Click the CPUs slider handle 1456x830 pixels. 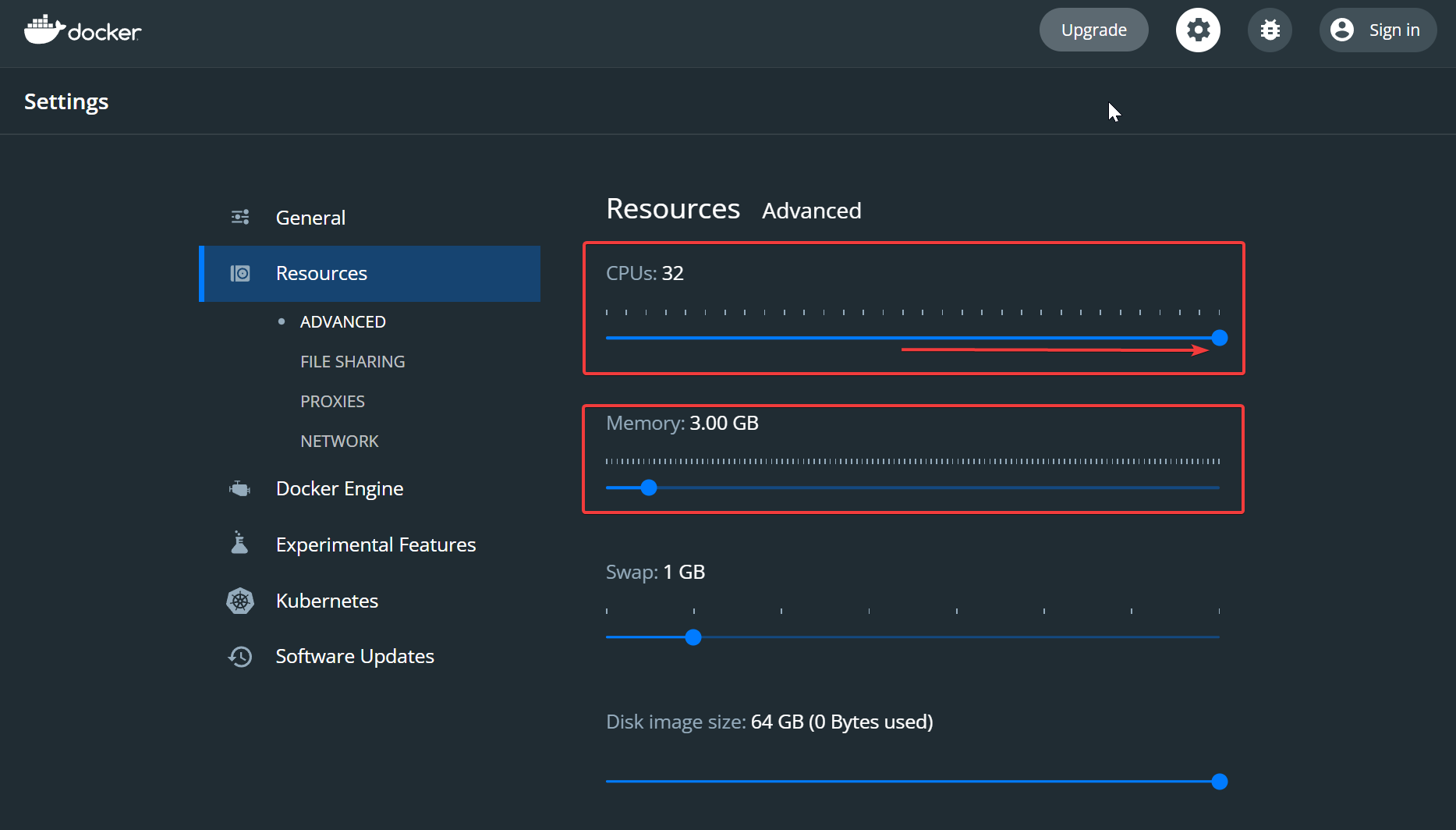[x=1220, y=338]
